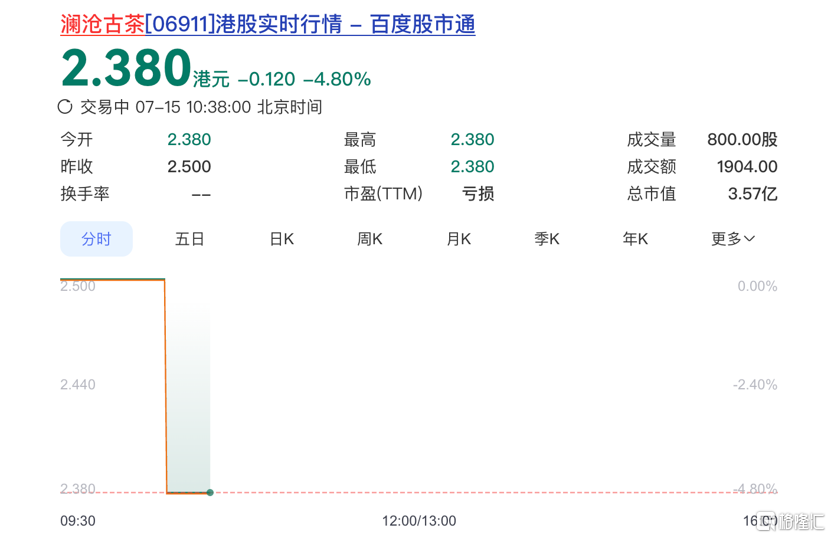Click the refresh circle icon beside 交易中
Image resolution: width=831 pixels, height=538 pixels.
point(65,107)
